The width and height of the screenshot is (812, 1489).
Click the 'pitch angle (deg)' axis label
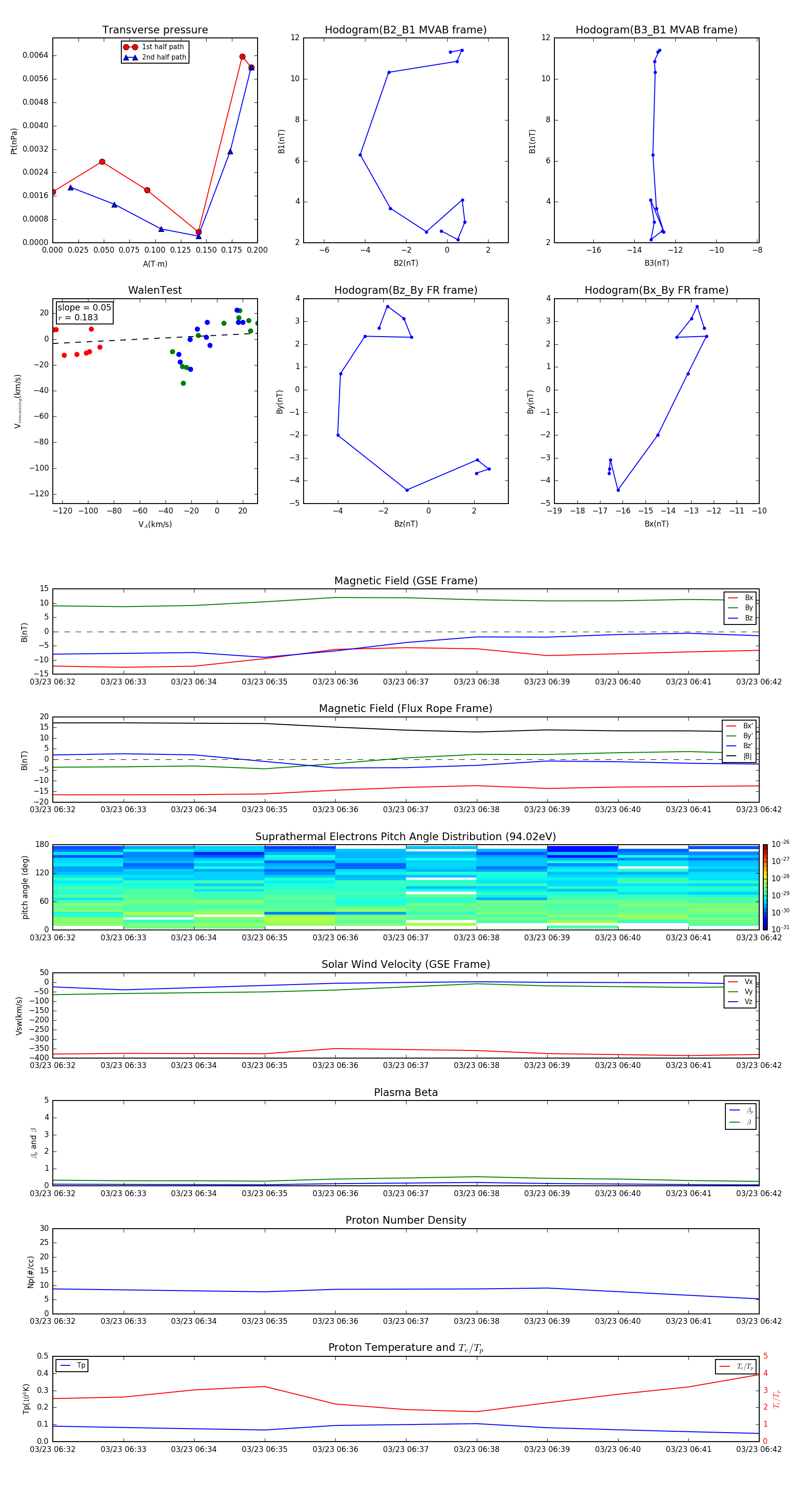[25, 887]
